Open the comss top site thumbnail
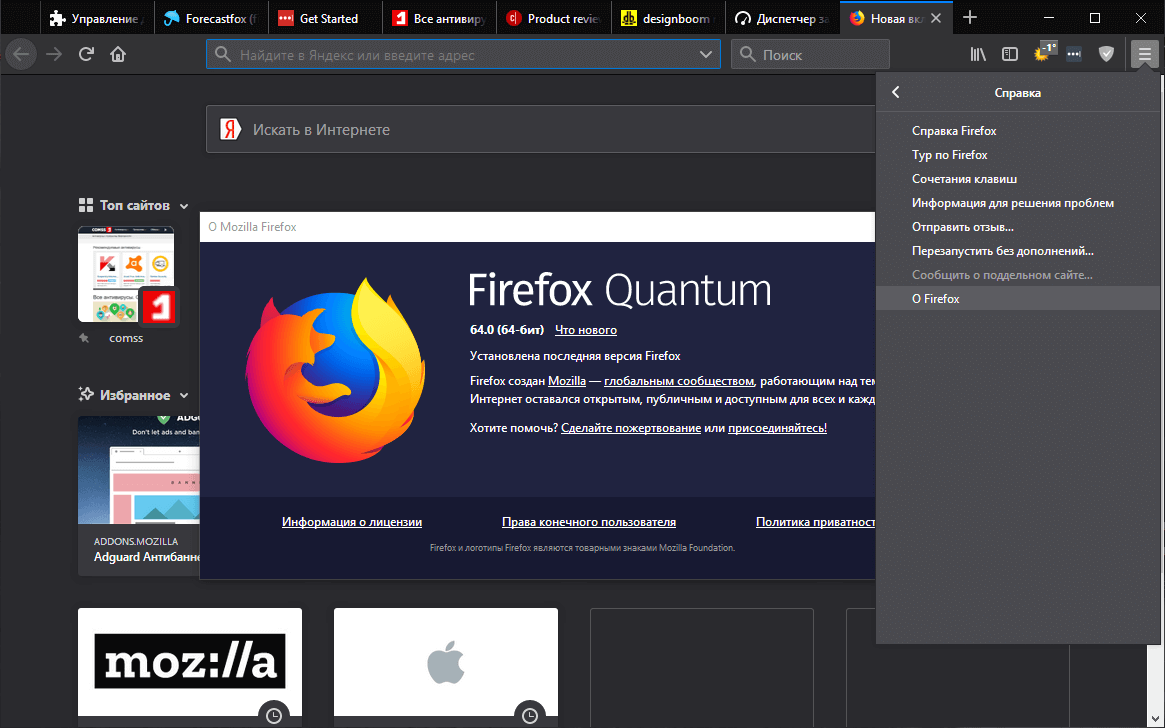The image size is (1165, 728). 126,274
